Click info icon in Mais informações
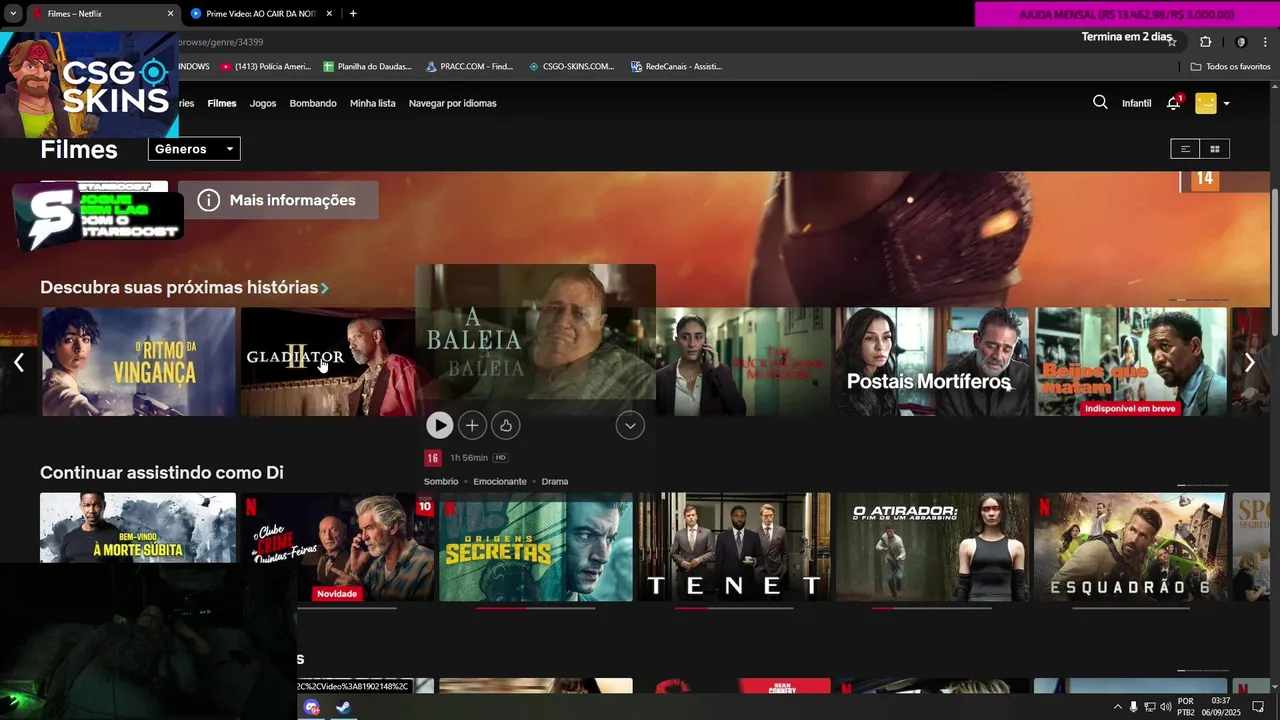 [x=208, y=200]
